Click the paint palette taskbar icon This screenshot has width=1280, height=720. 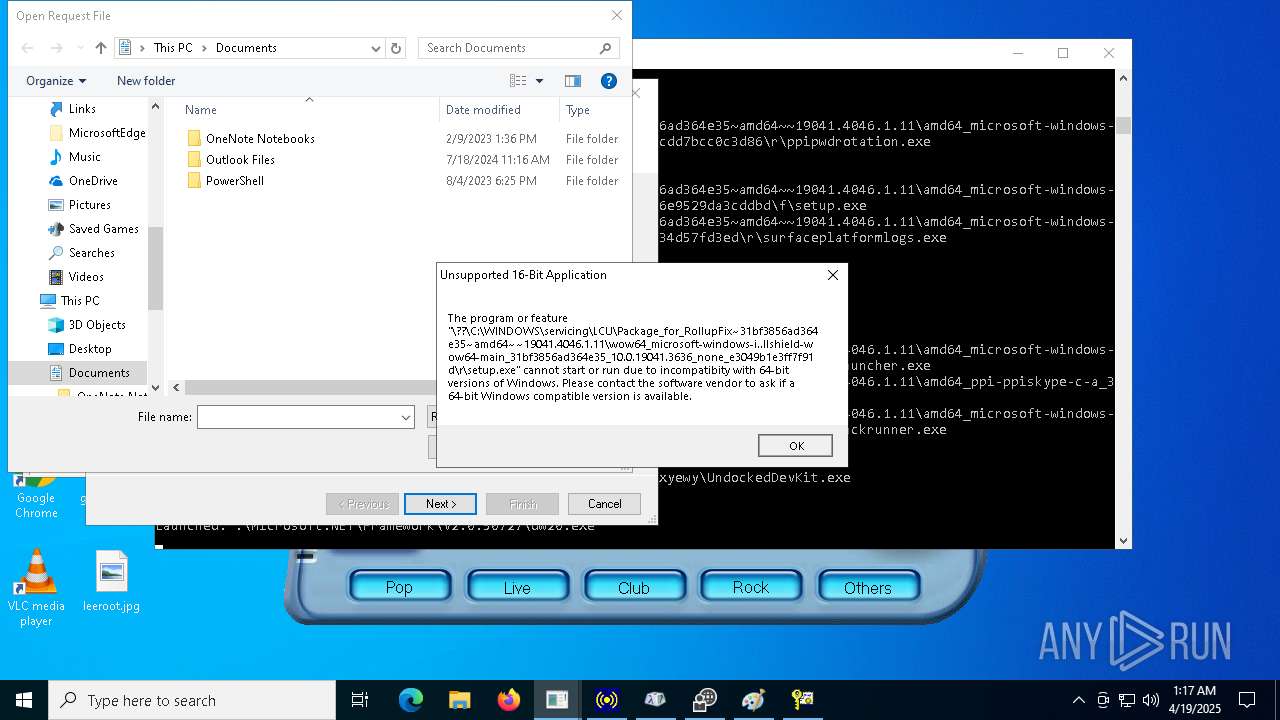coord(753,700)
